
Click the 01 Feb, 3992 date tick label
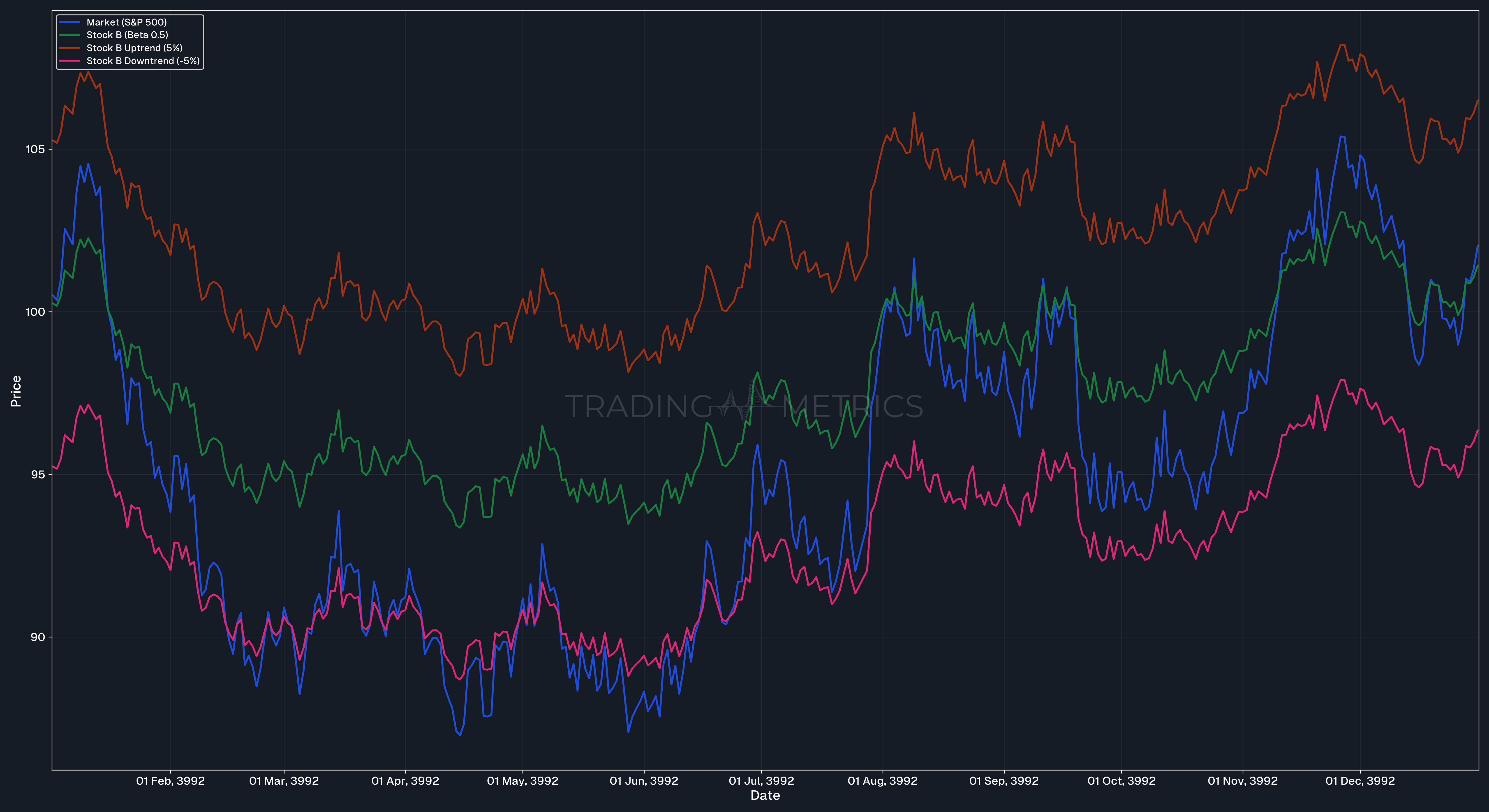(x=171, y=781)
